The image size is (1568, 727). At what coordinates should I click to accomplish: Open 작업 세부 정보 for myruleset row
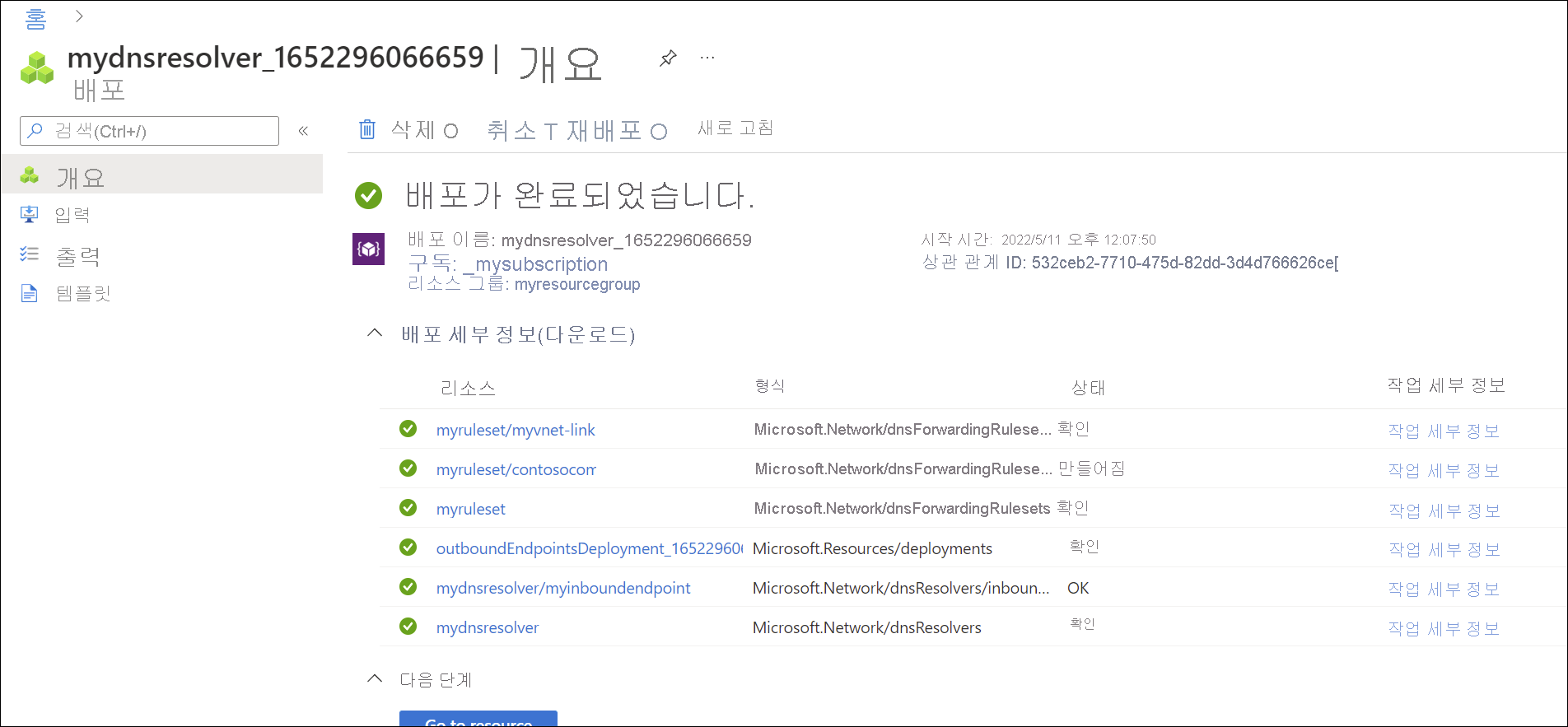(1444, 510)
